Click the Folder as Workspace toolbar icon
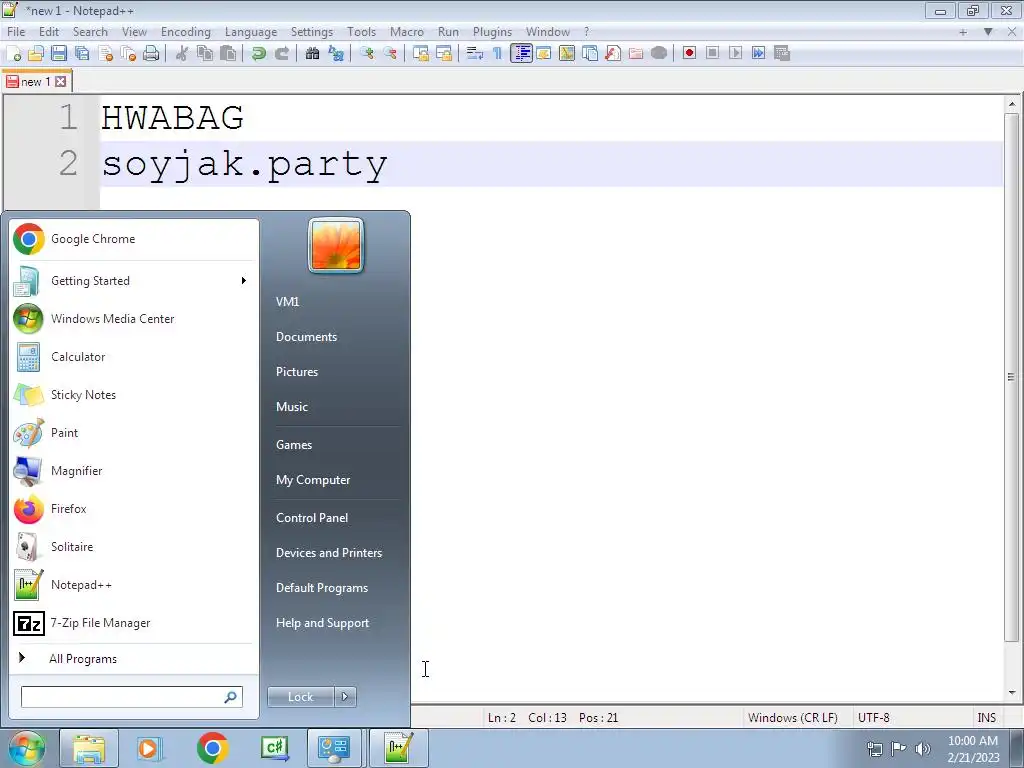The width and height of the screenshot is (1024, 768). (x=635, y=54)
